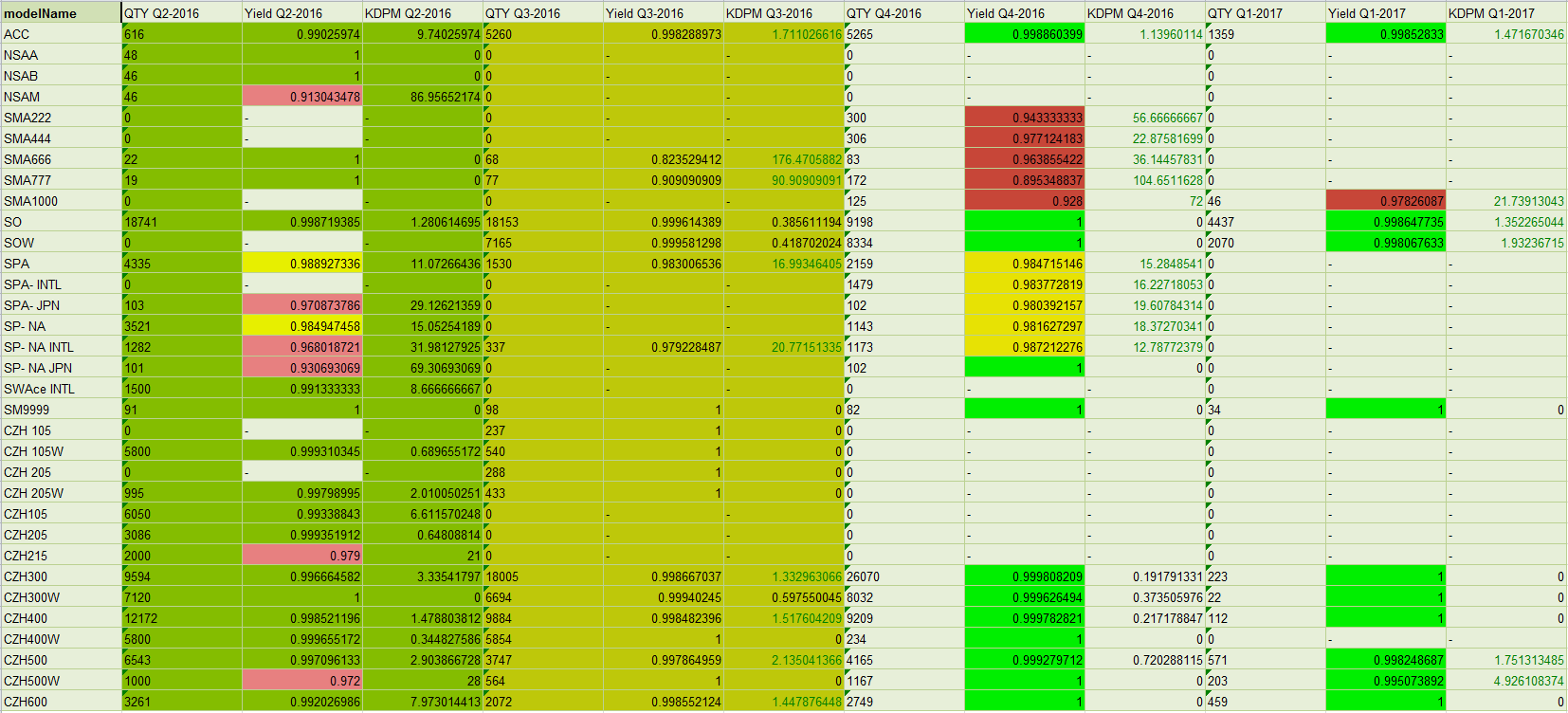Click the KDPM value 104.6511628

click(x=1145, y=180)
